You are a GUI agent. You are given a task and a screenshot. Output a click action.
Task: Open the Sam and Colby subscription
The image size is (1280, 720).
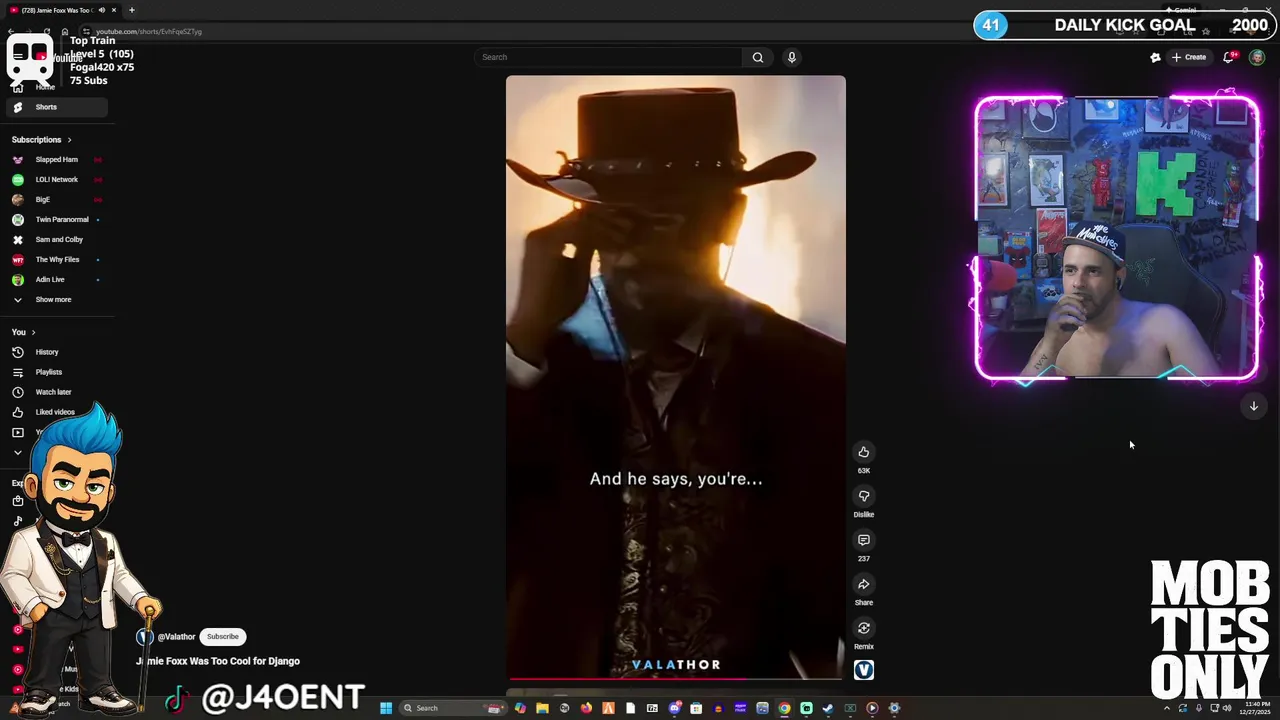pyautogui.click(x=56, y=240)
